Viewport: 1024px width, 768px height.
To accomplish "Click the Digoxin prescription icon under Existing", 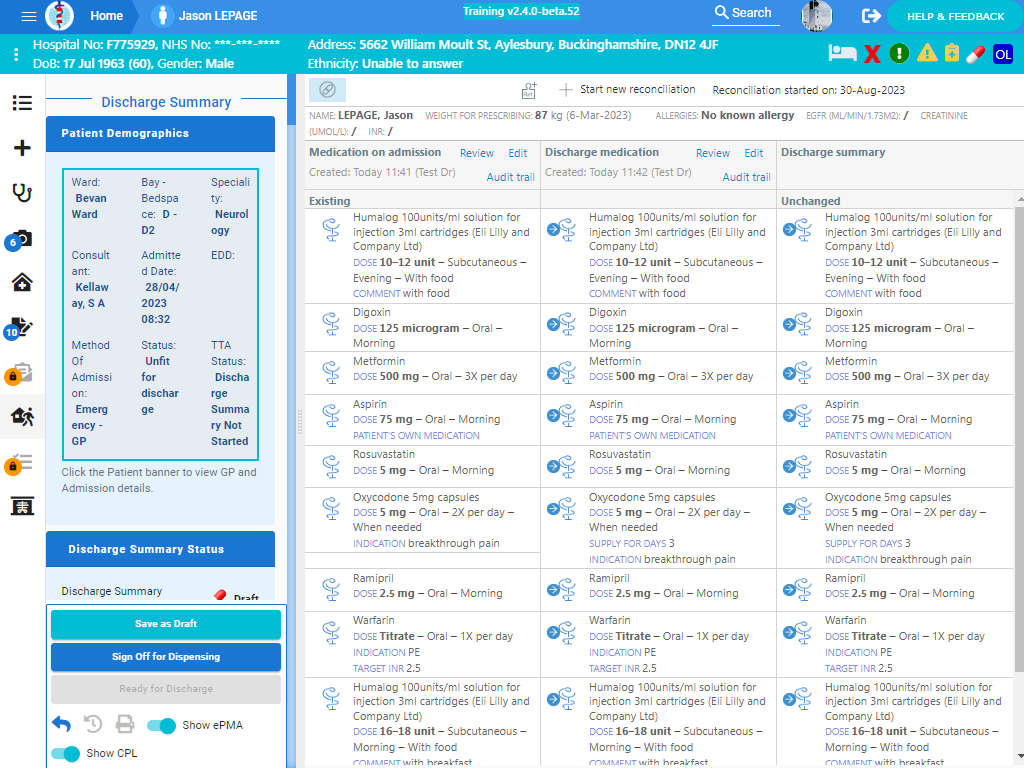I will point(331,323).
